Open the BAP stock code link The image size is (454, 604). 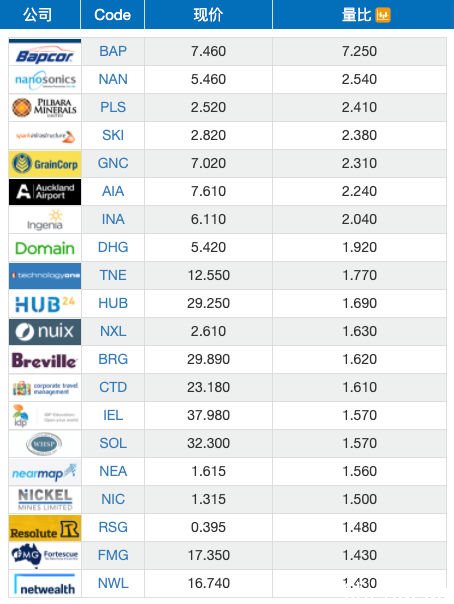tap(113, 51)
